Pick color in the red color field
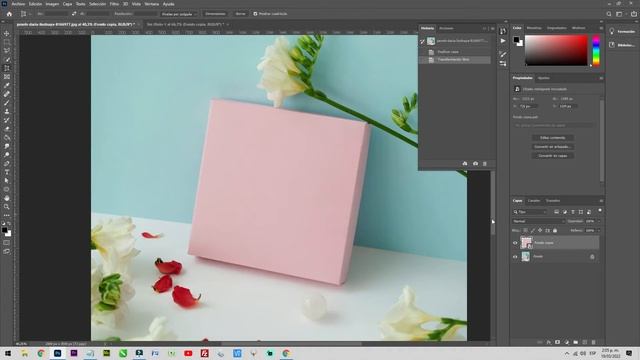This screenshot has width=640, height=360. pyautogui.click(x=556, y=50)
